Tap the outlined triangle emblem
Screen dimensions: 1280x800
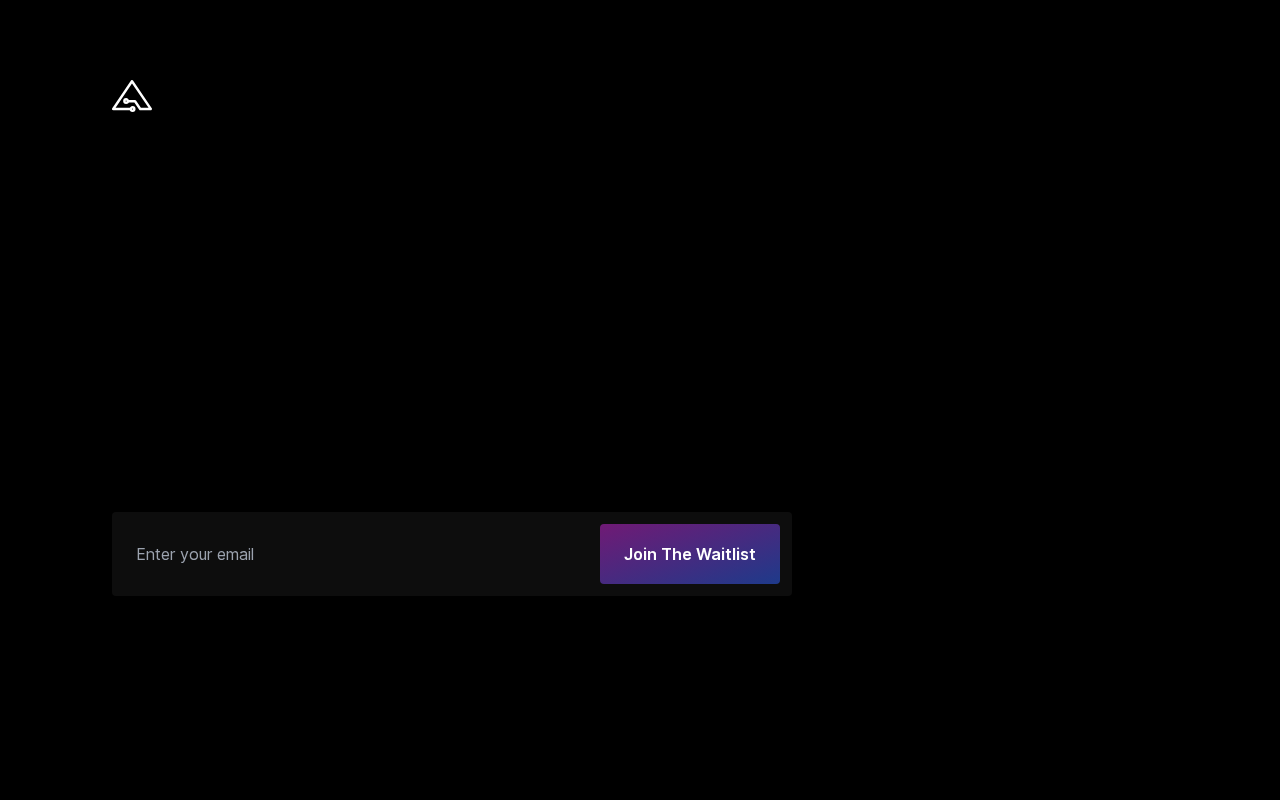pos(132,96)
